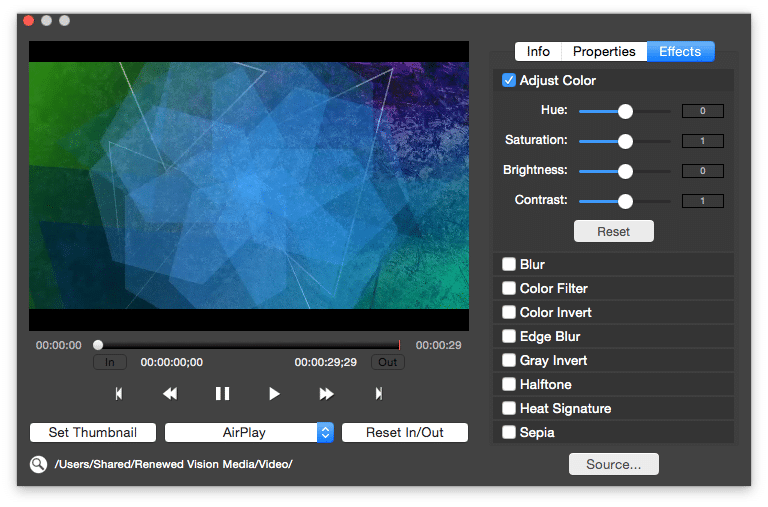Viewport: 768px width, 507px height.
Task: Jump to the end of the clip
Action: 379,394
